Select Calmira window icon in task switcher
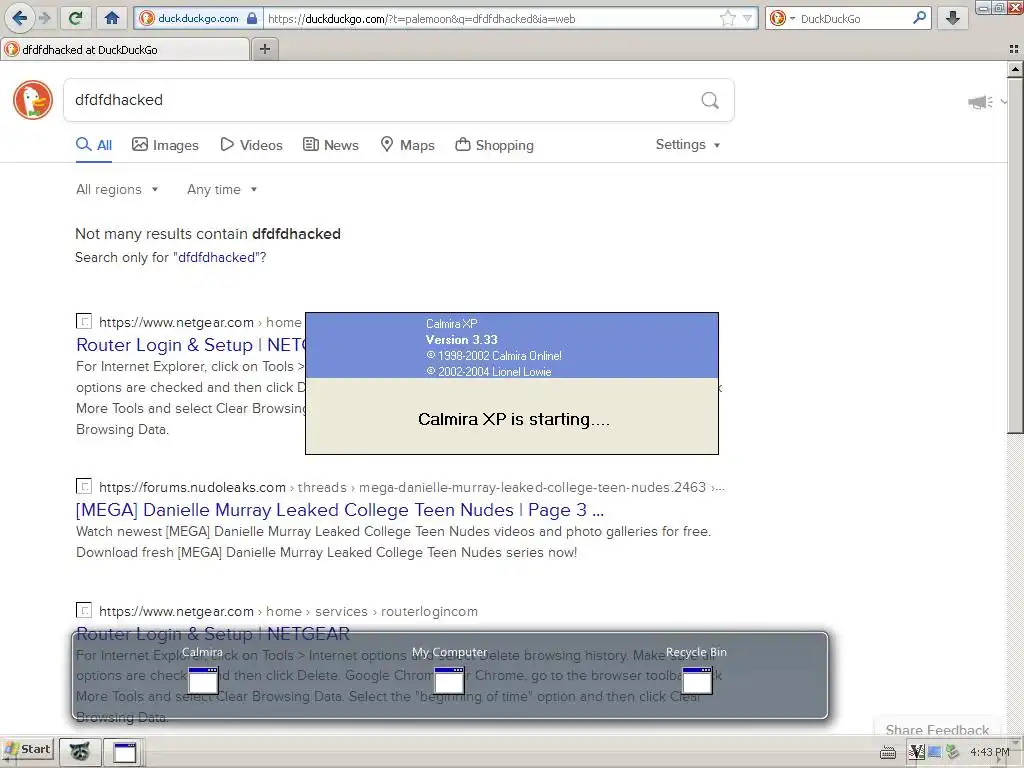Image resolution: width=1024 pixels, height=768 pixels. click(202, 680)
